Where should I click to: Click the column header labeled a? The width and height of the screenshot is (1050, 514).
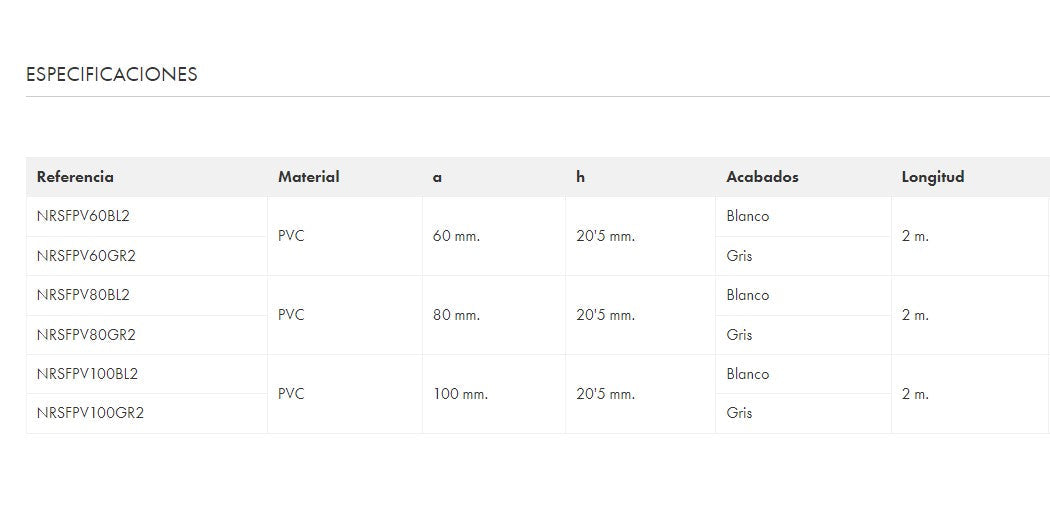[x=437, y=177]
